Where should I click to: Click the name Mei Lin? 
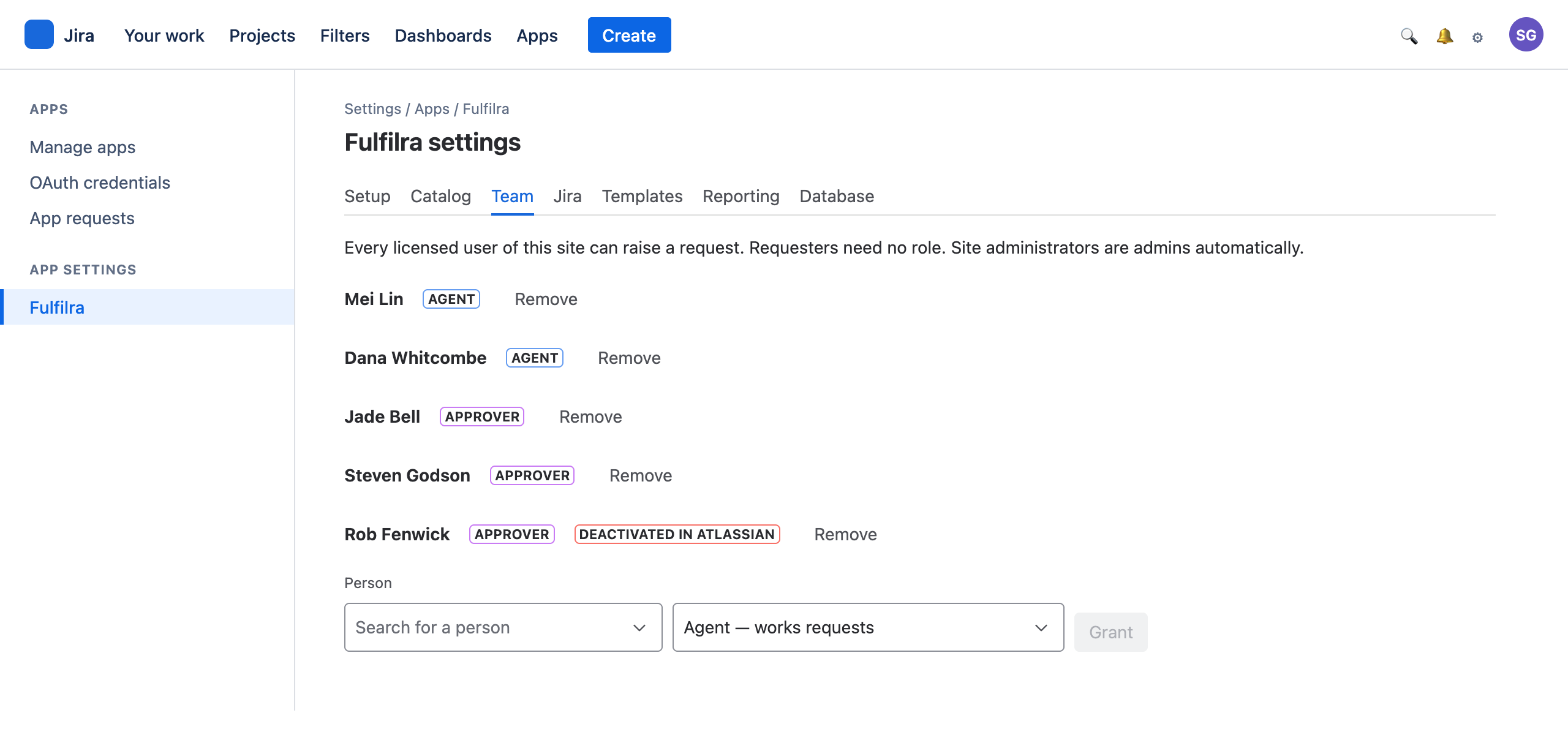[x=374, y=299]
